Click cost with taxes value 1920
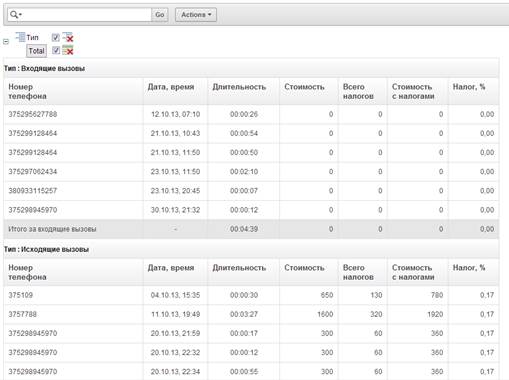The height and width of the screenshot is (380, 509). click(x=435, y=314)
